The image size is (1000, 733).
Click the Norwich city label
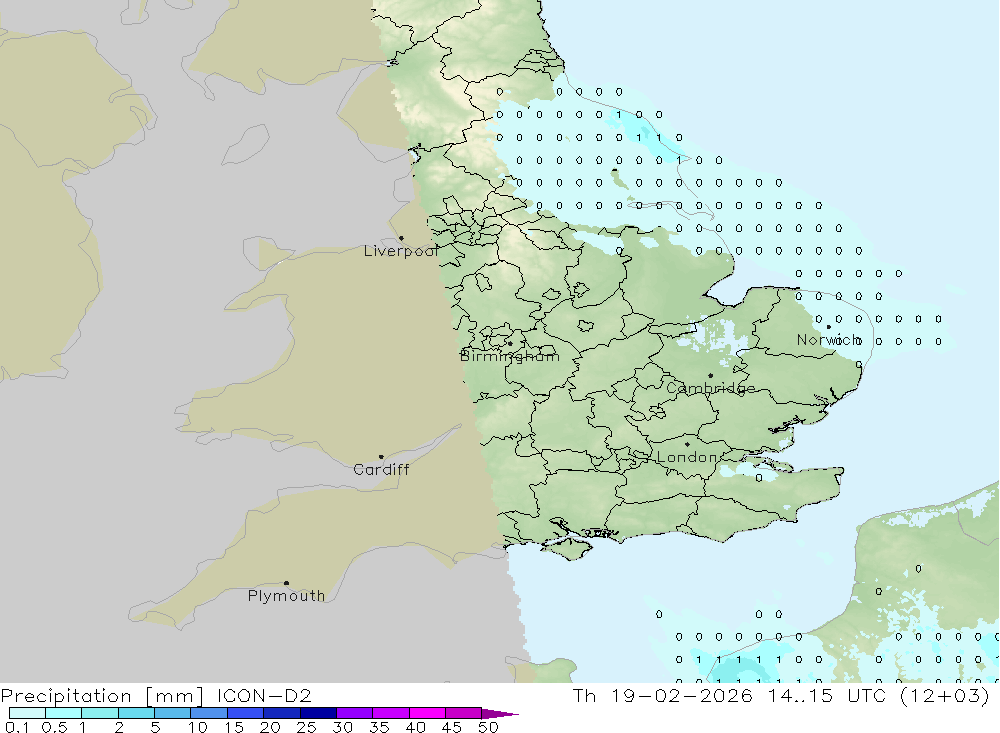click(829, 340)
